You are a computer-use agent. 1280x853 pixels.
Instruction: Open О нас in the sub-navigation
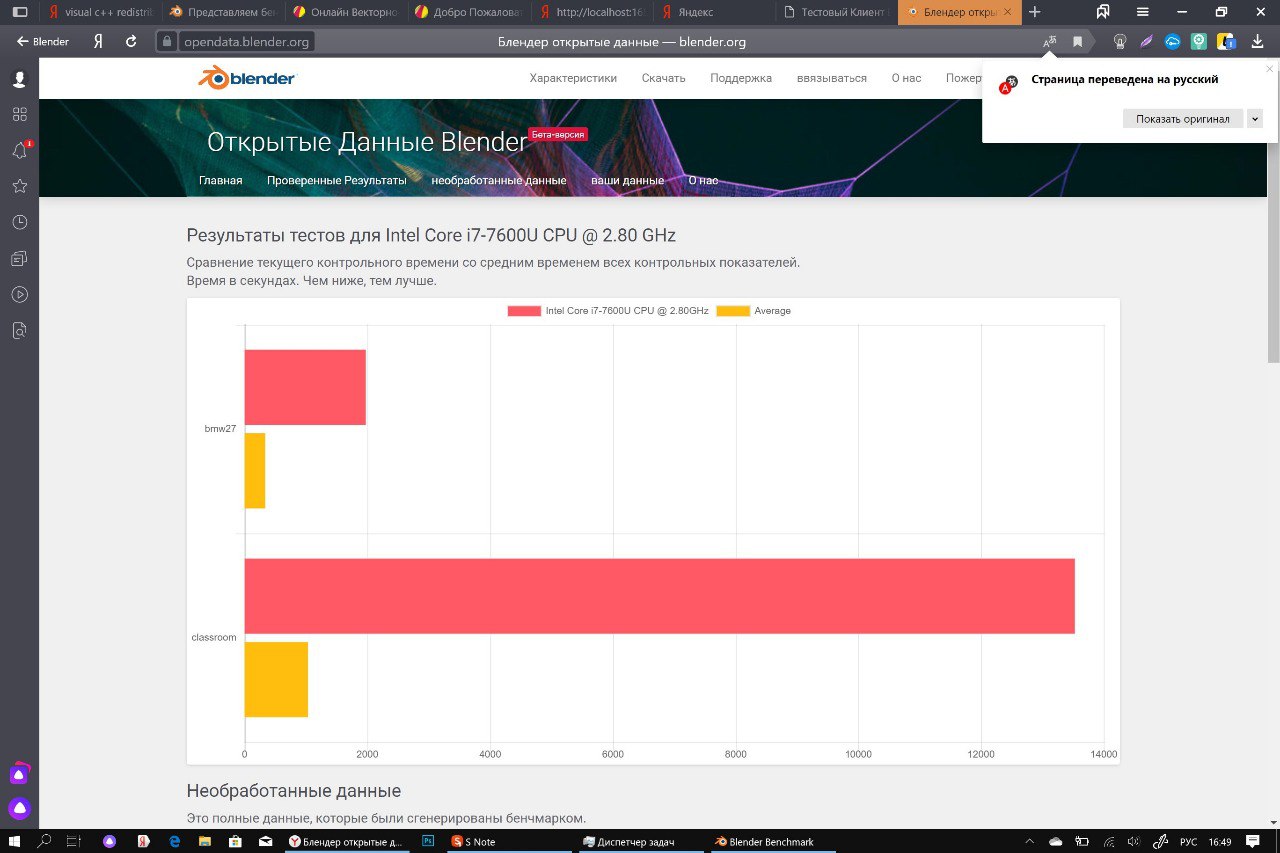(703, 181)
